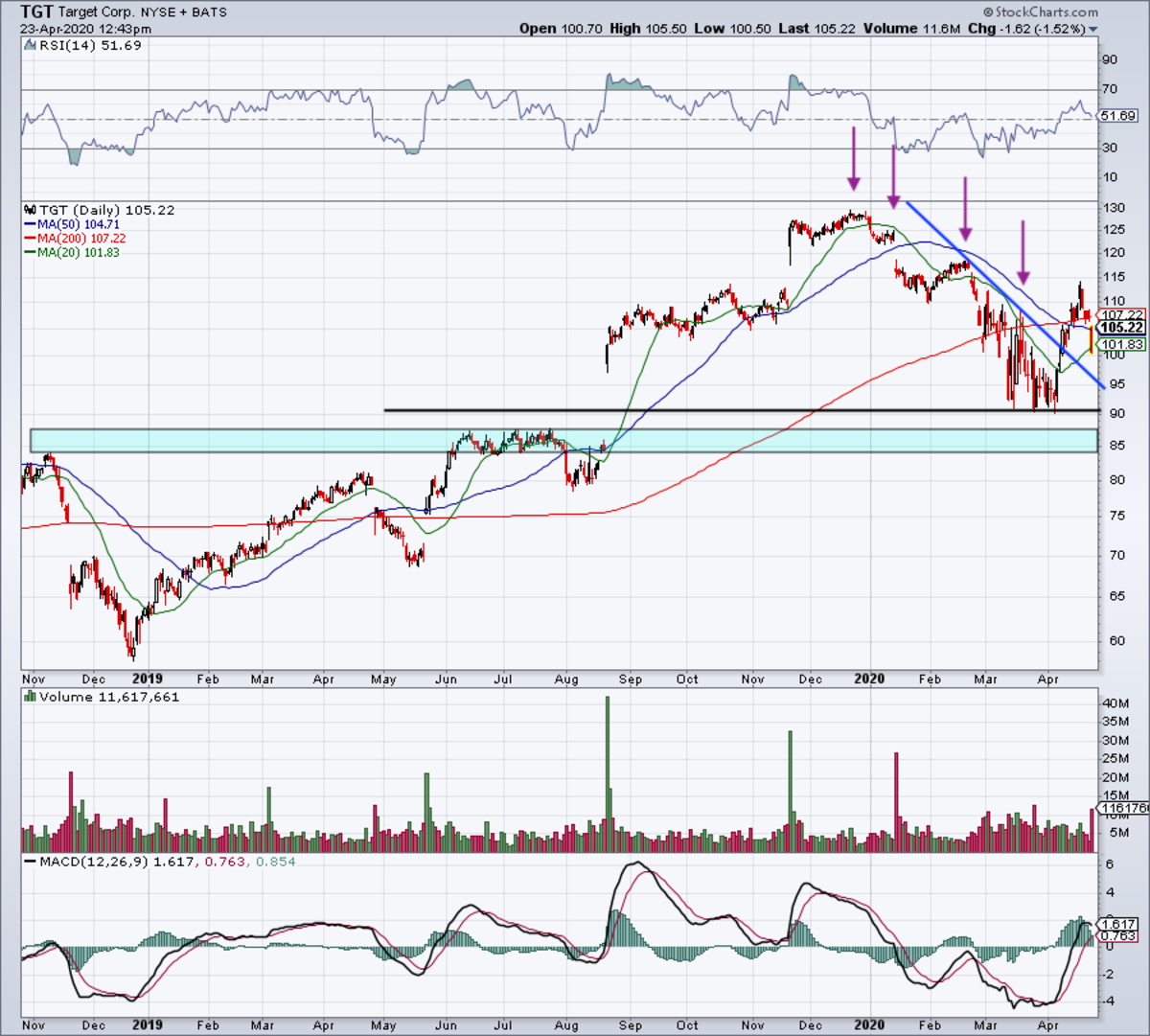Click the RSI area-chart icon beside RSI(14)
The height and width of the screenshot is (1036, 1150).
click(x=28, y=45)
